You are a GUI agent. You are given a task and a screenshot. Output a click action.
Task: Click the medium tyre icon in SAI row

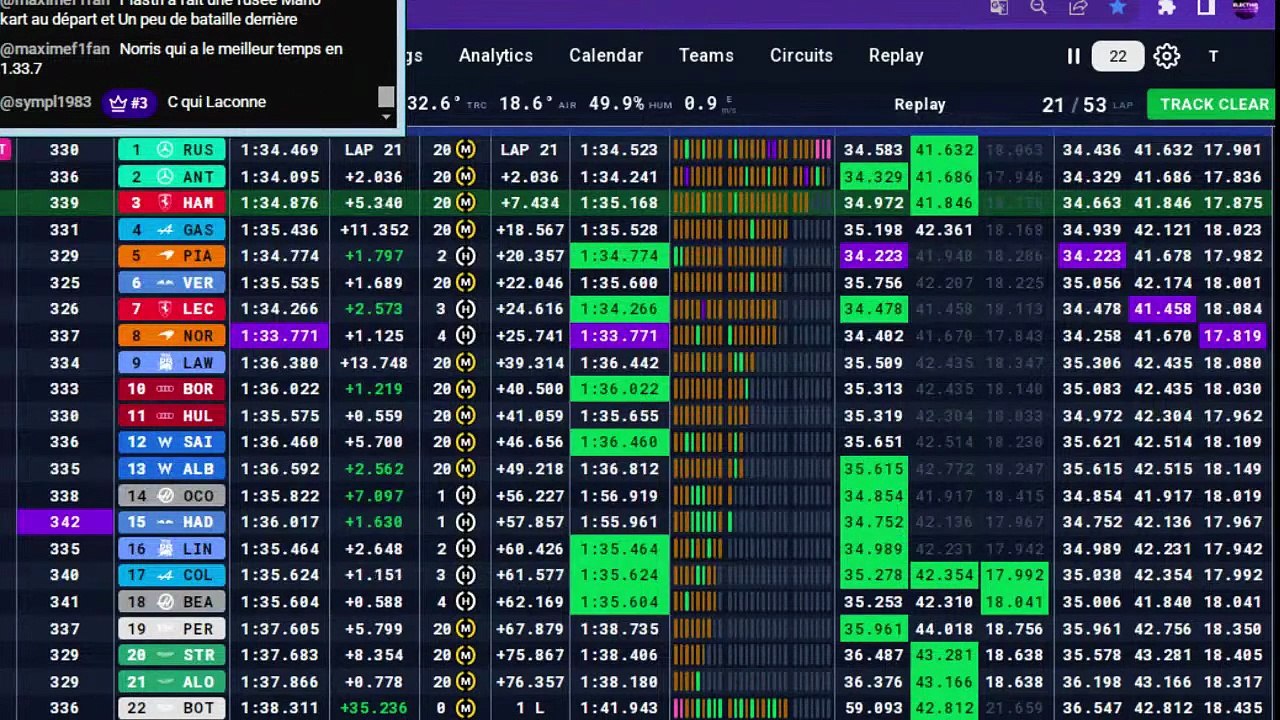tap(465, 442)
